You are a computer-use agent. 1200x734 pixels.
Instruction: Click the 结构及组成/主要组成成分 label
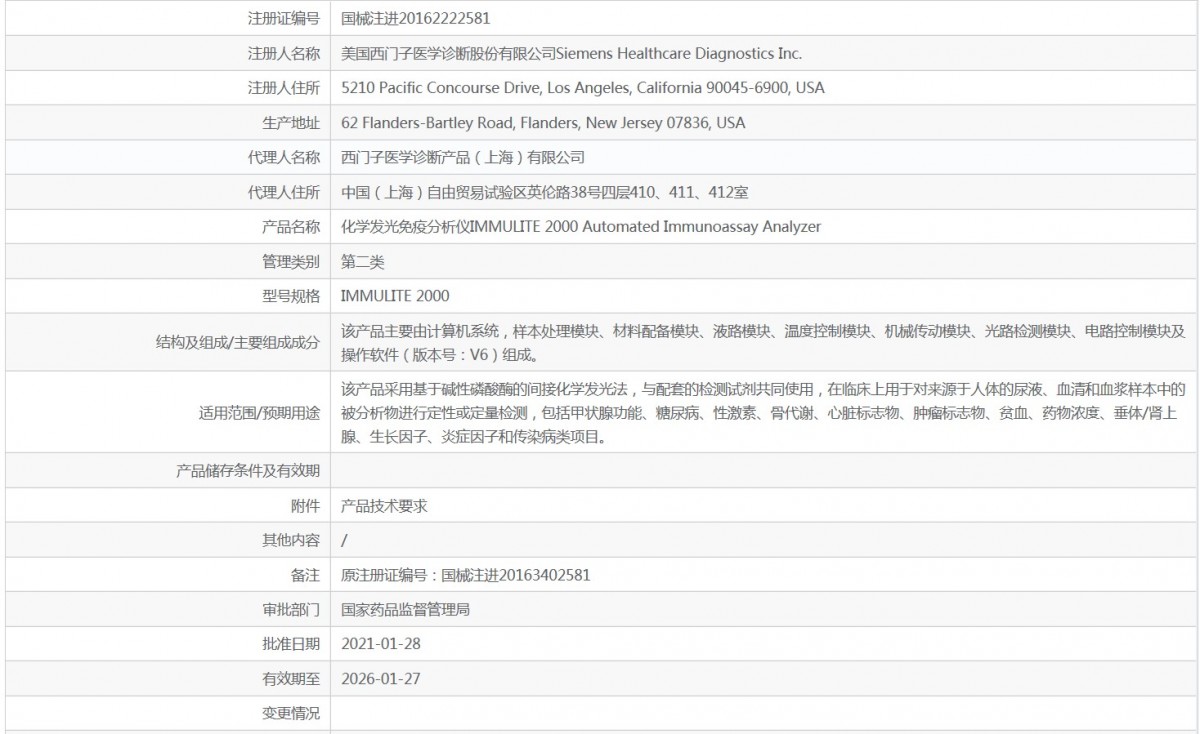click(238, 342)
